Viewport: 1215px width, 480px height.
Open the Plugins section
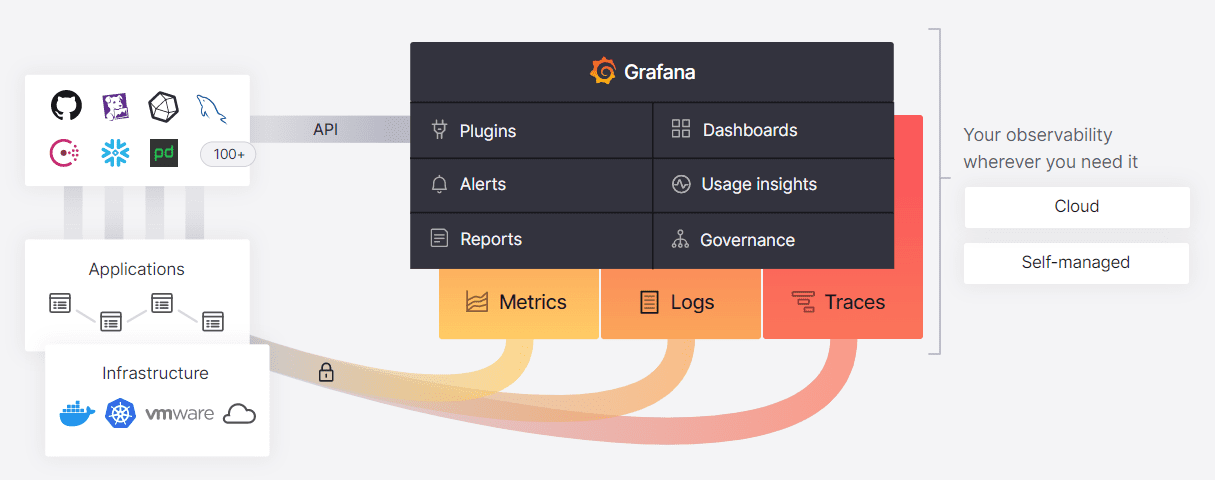tap(531, 130)
